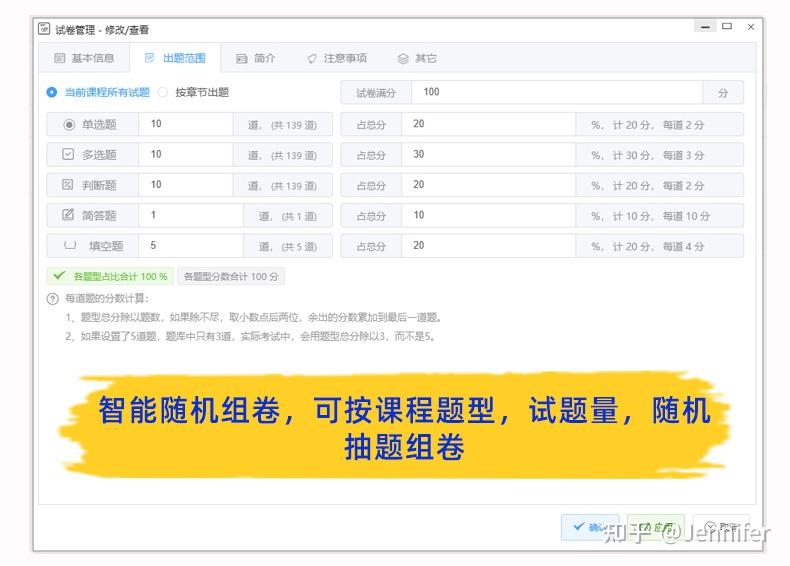Viewport: 790px width, 566px height.
Task: Edit 判断题 占总分 percentage field
Action: tap(488, 185)
